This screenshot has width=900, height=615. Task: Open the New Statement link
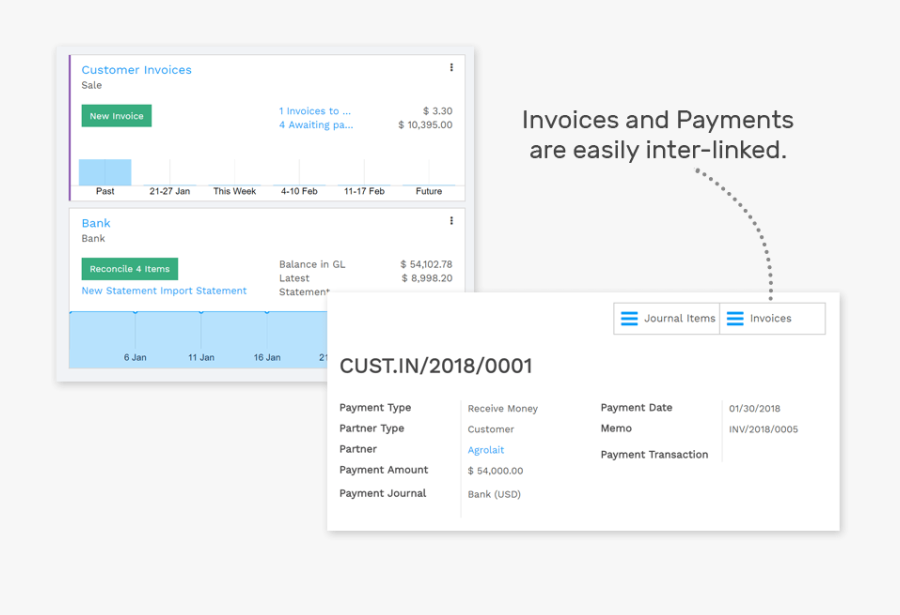119,291
